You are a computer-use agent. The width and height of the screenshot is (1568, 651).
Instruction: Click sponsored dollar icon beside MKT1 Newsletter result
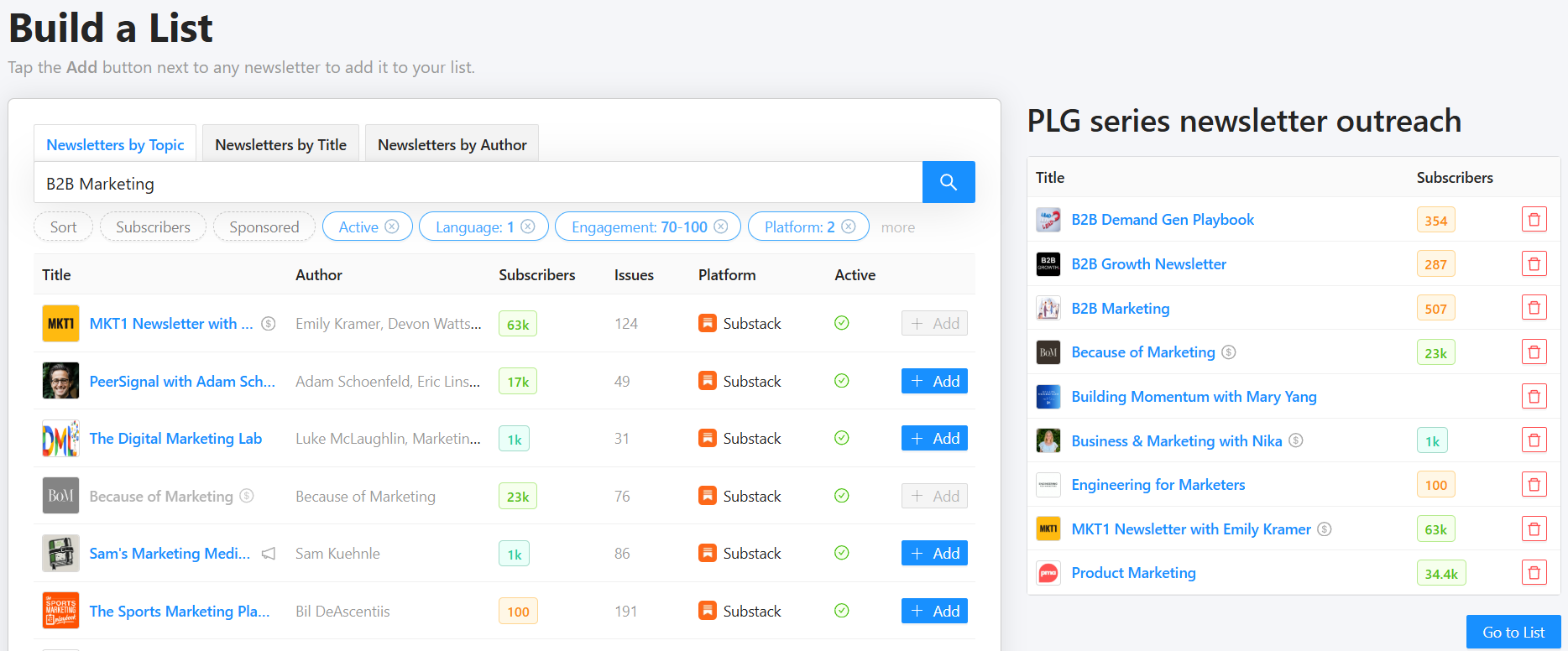click(x=269, y=324)
